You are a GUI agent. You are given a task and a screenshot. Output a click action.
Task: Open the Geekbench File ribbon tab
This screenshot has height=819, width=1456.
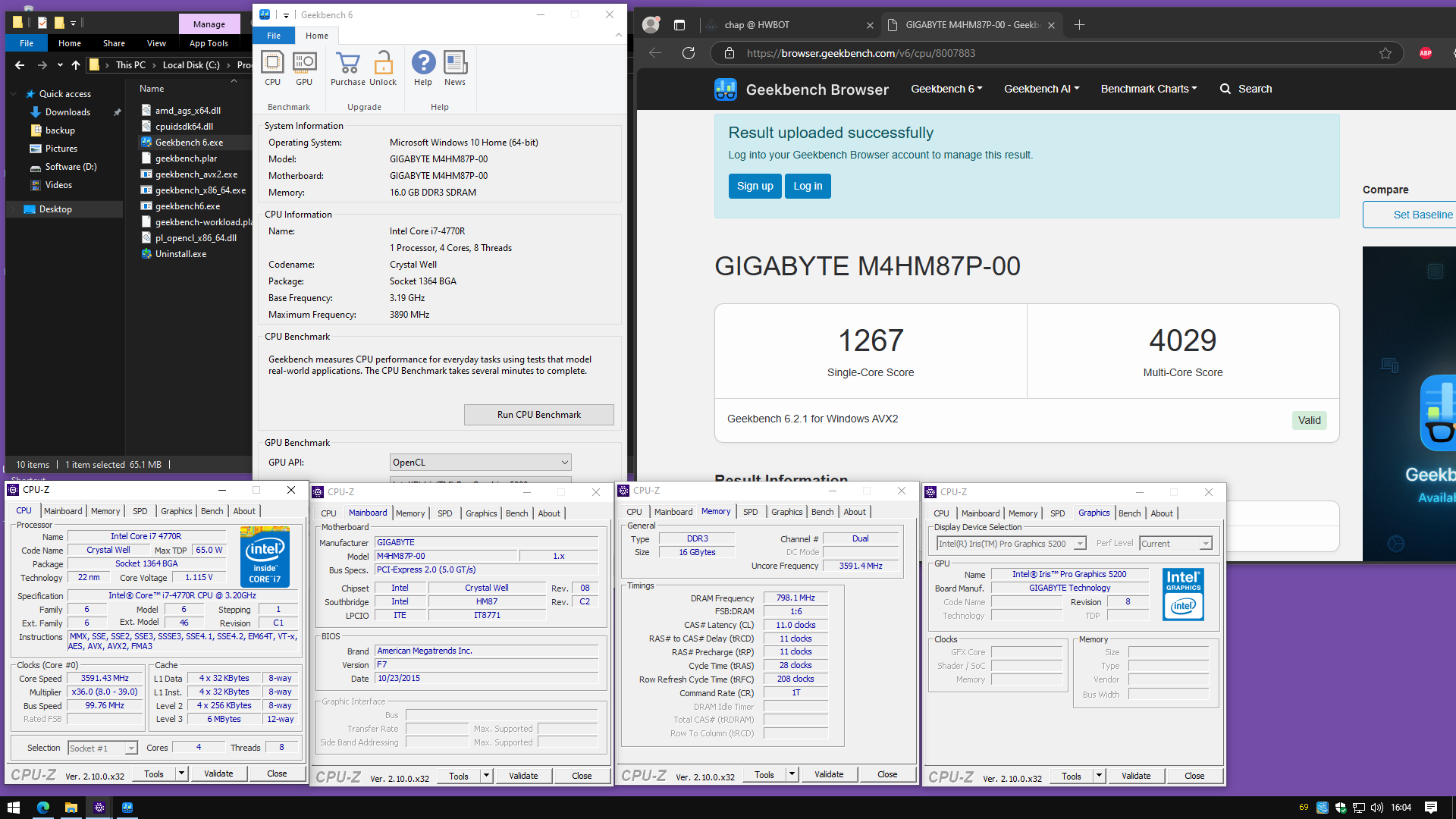[274, 36]
